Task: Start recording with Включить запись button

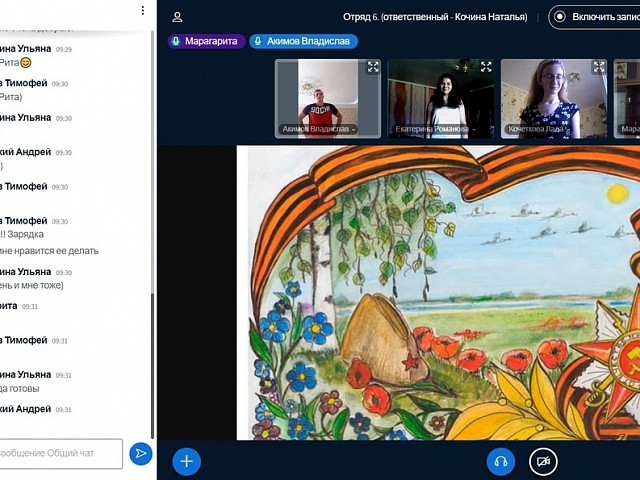Action: point(594,17)
